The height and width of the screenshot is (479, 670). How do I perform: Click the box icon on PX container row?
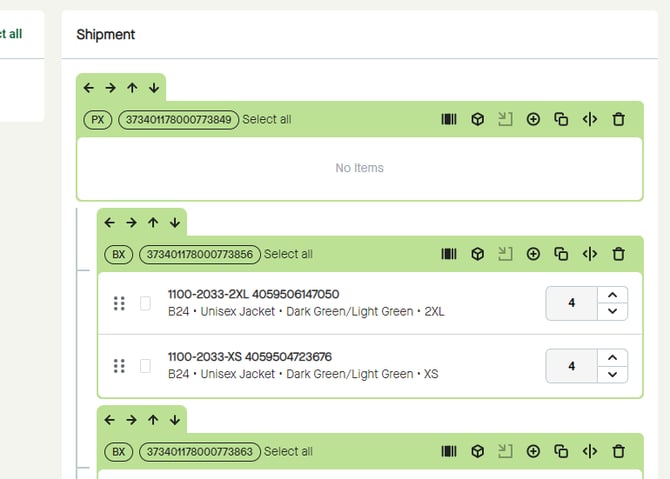click(x=478, y=119)
